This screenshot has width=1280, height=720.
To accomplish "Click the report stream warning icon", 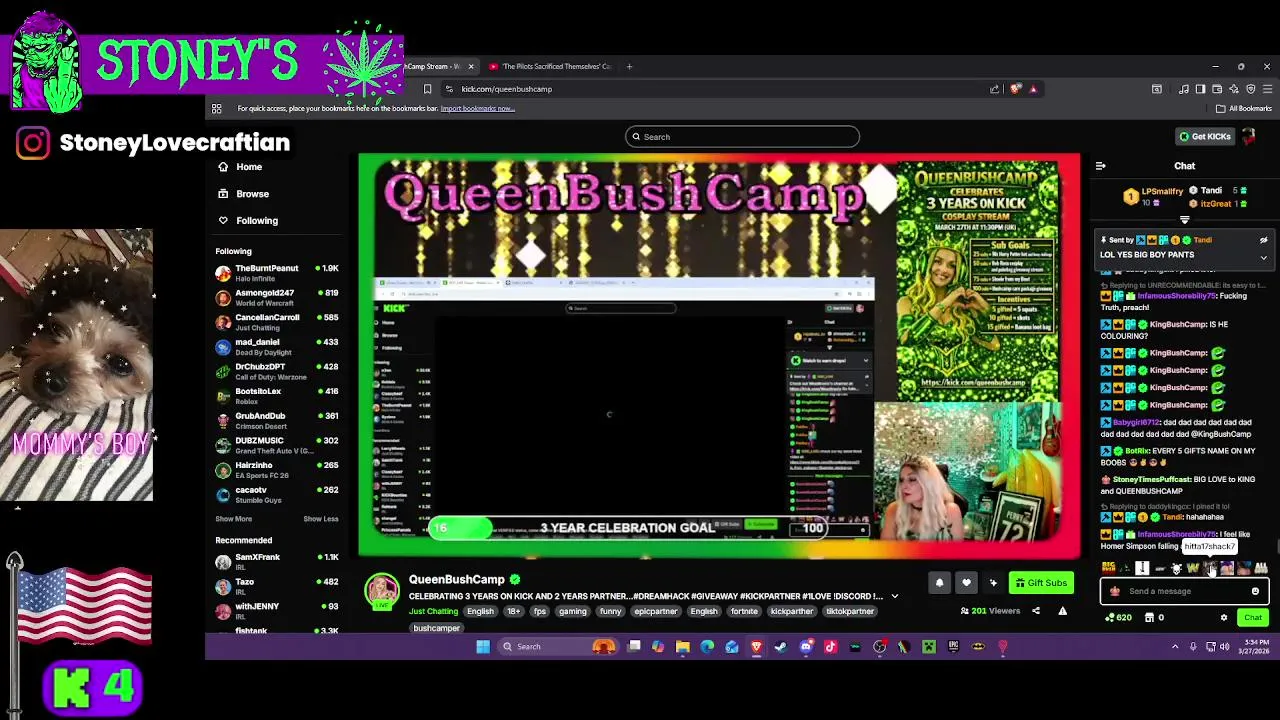I will [x=1062, y=611].
